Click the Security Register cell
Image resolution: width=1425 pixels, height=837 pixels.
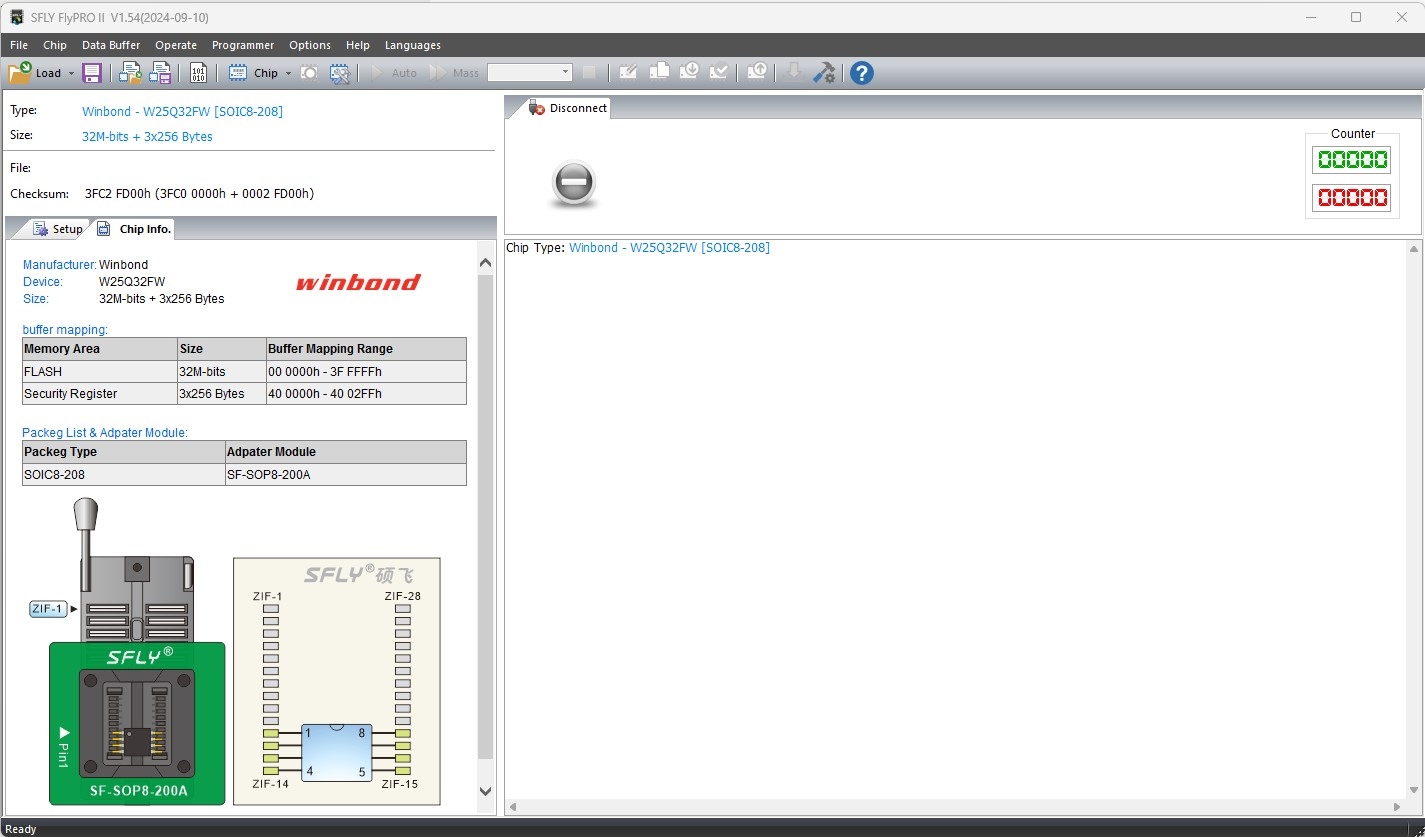pyautogui.click(x=99, y=393)
